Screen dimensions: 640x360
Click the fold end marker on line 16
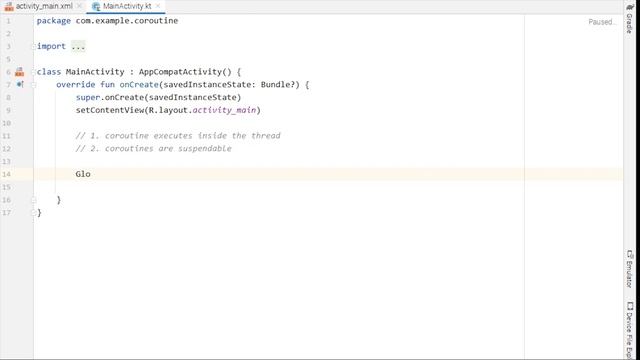34,200
